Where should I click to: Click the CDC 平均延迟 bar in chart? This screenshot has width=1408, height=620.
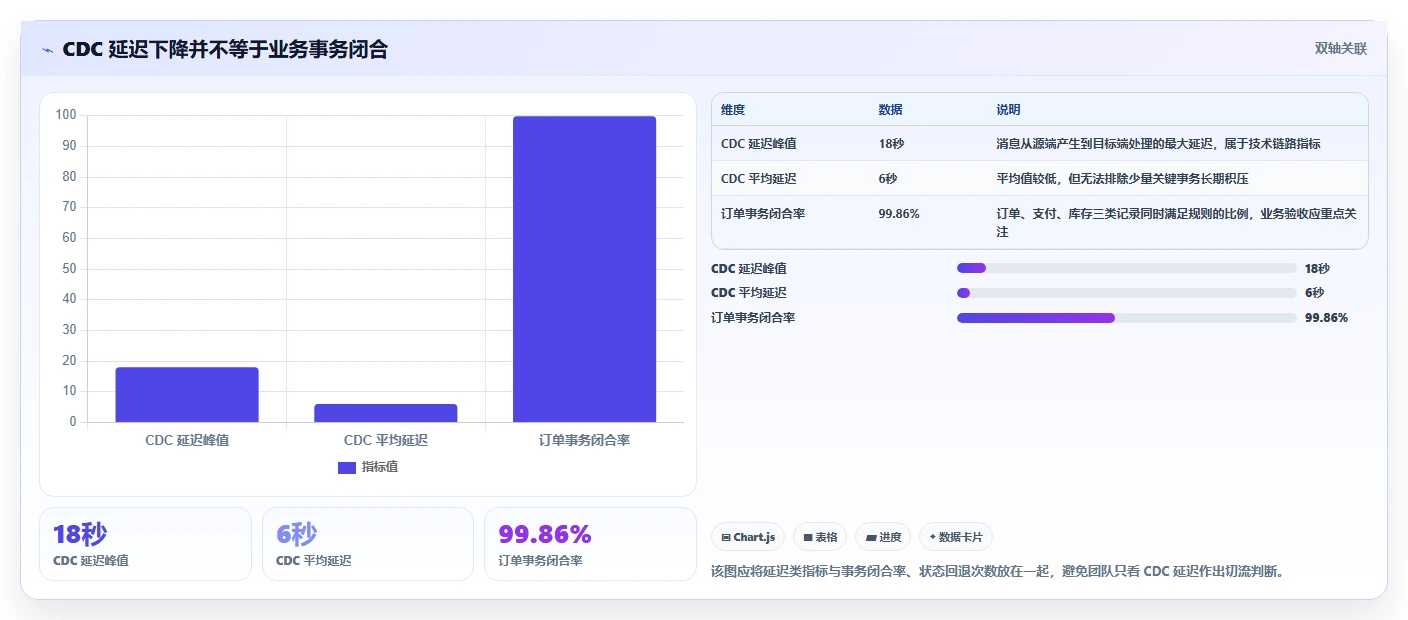pyautogui.click(x=386, y=413)
